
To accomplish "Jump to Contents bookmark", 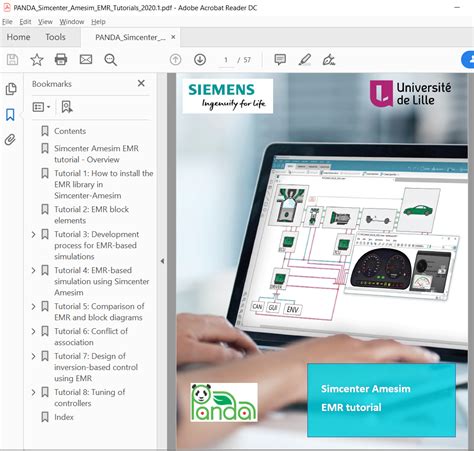I will click(x=70, y=131).
